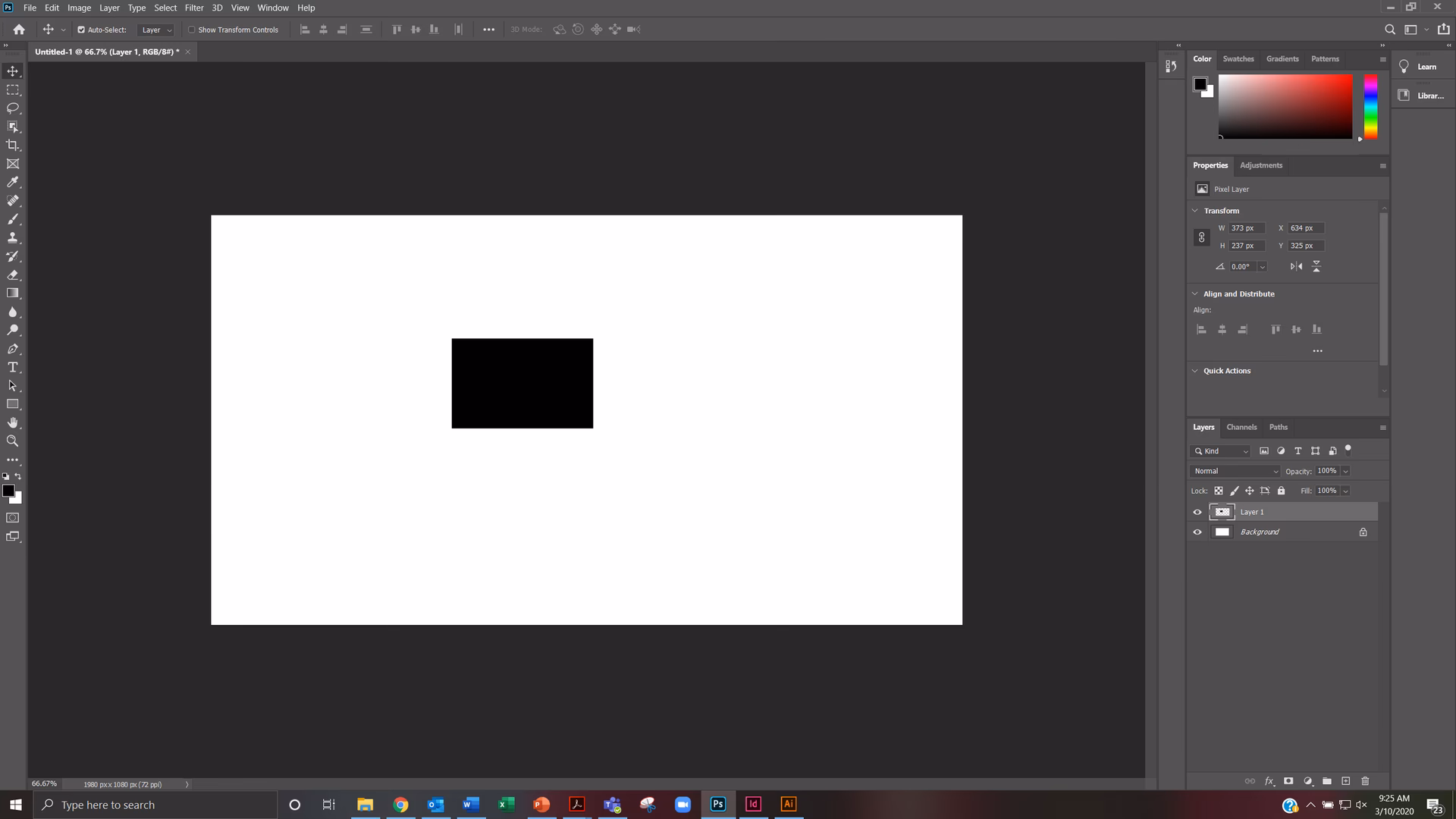The width and height of the screenshot is (1456, 819).
Task: Select the Lasso tool
Action: [x=12, y=108]
